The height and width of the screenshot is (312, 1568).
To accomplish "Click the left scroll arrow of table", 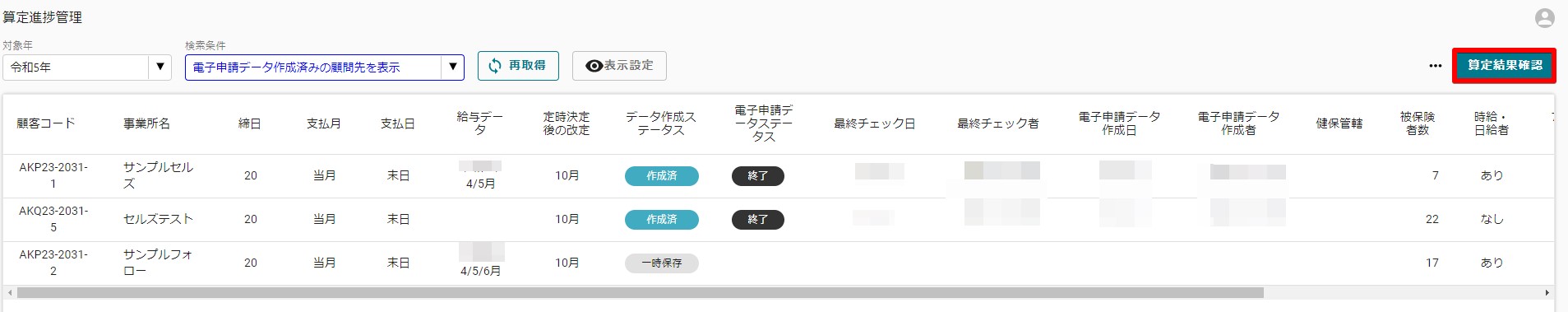I will click(x=10, y=292).
